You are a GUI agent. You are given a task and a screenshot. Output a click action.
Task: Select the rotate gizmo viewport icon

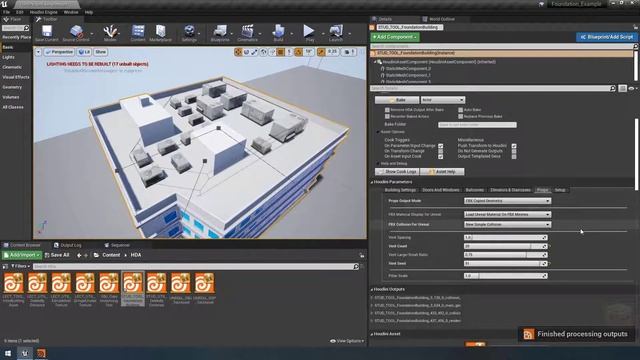point(247,52)
